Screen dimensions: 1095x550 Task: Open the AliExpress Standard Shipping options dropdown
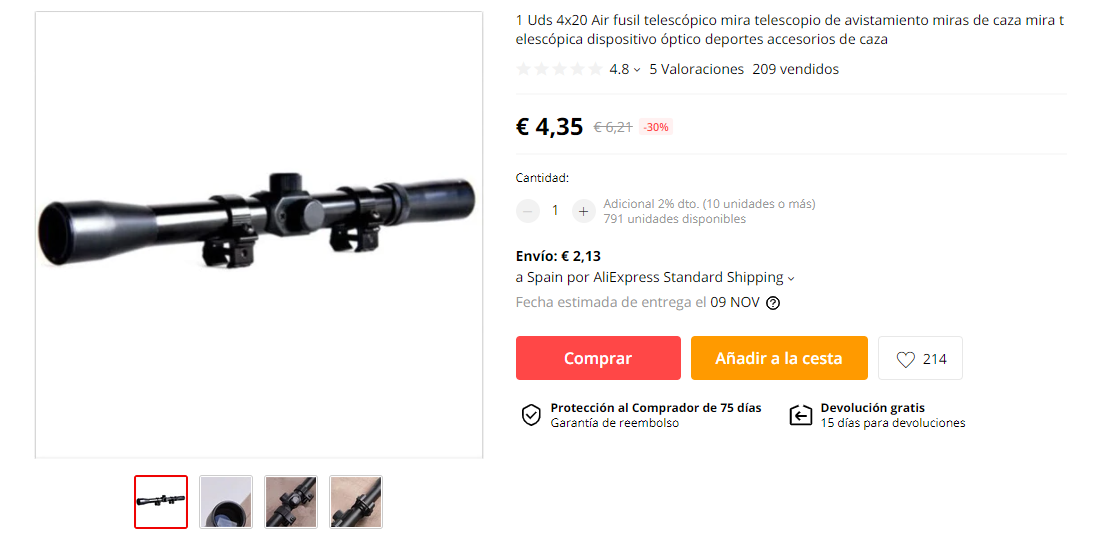pos(791,278)
